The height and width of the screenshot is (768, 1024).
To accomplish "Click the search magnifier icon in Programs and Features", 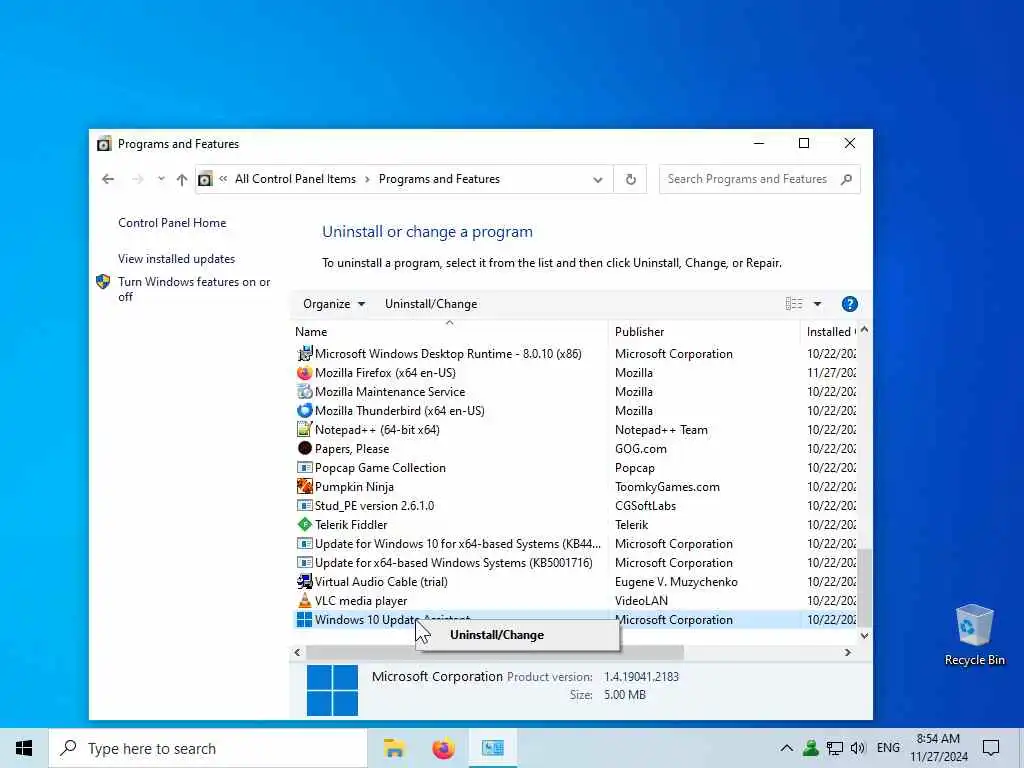I will [x=846, y=179].
